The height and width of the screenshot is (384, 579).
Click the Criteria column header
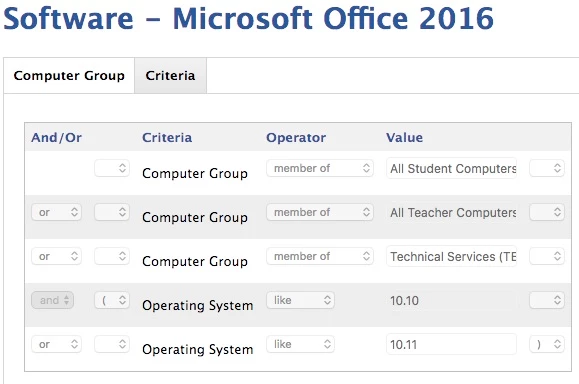(x=167, y=137)
